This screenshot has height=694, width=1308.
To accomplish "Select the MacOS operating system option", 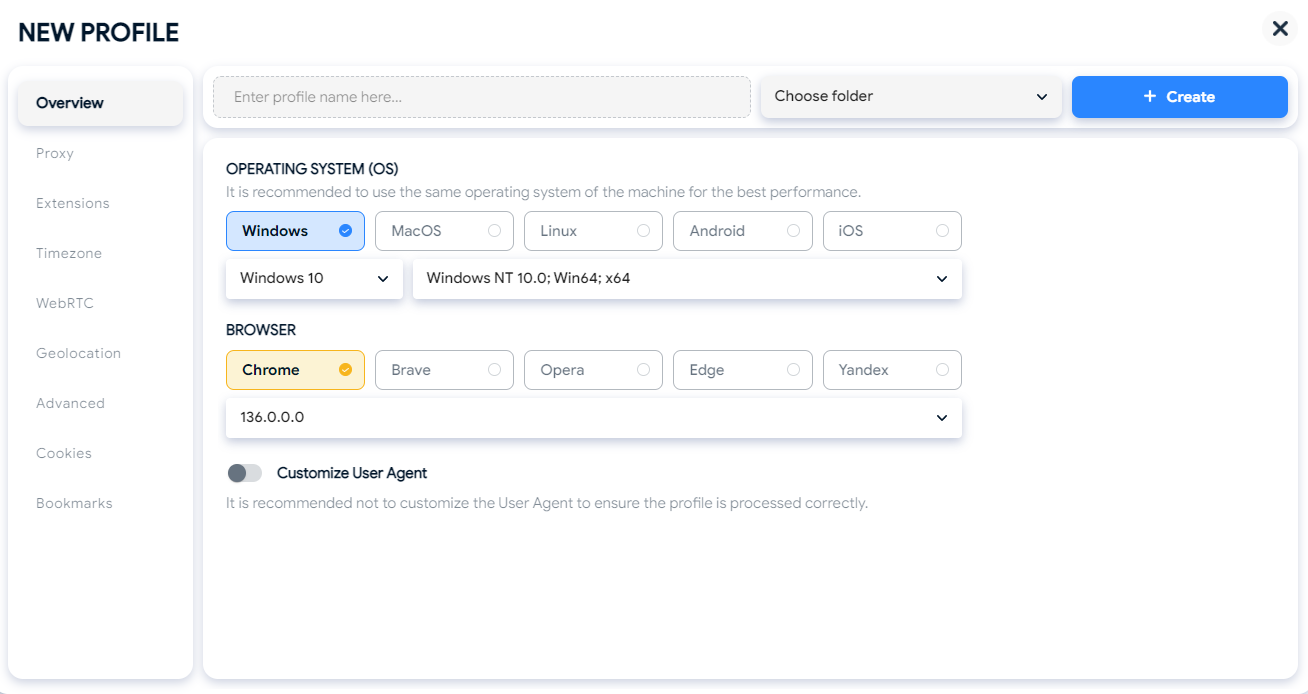I will pos(445,231).
